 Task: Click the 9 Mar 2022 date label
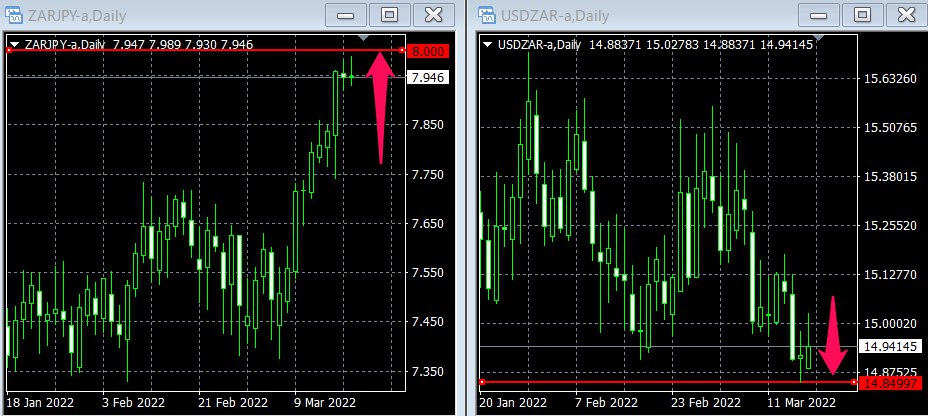(x=326, y=402)
